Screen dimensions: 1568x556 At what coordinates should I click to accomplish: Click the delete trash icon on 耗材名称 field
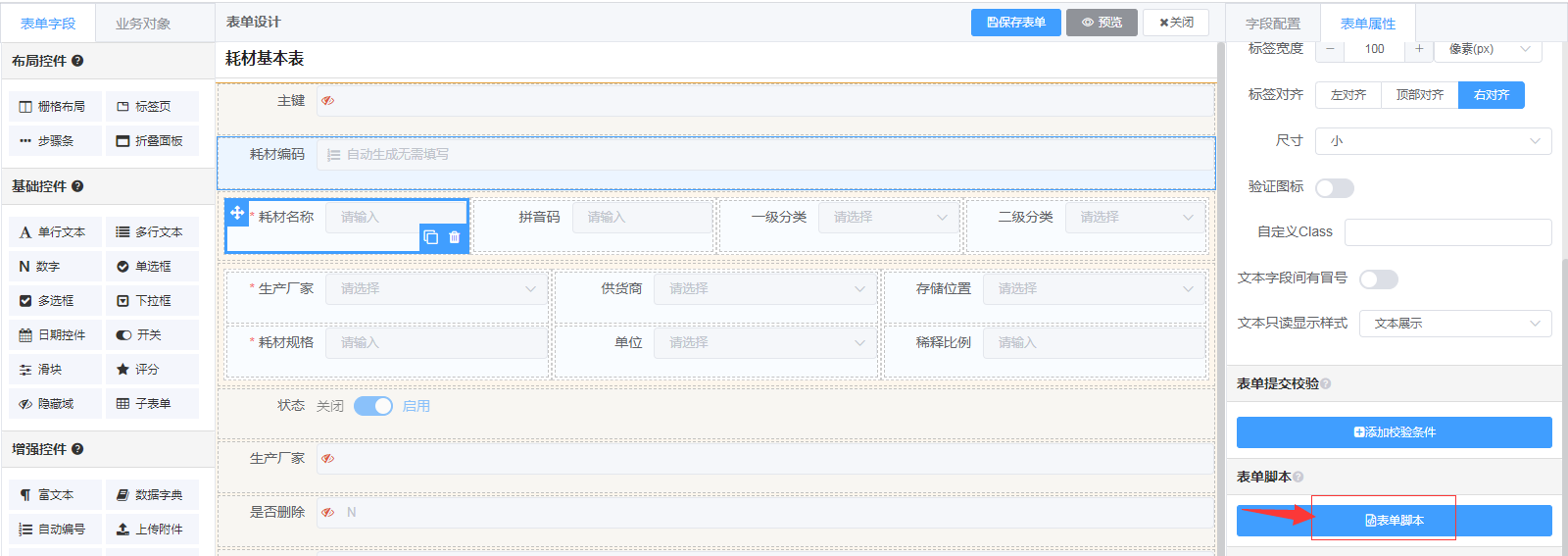(454, 237)
